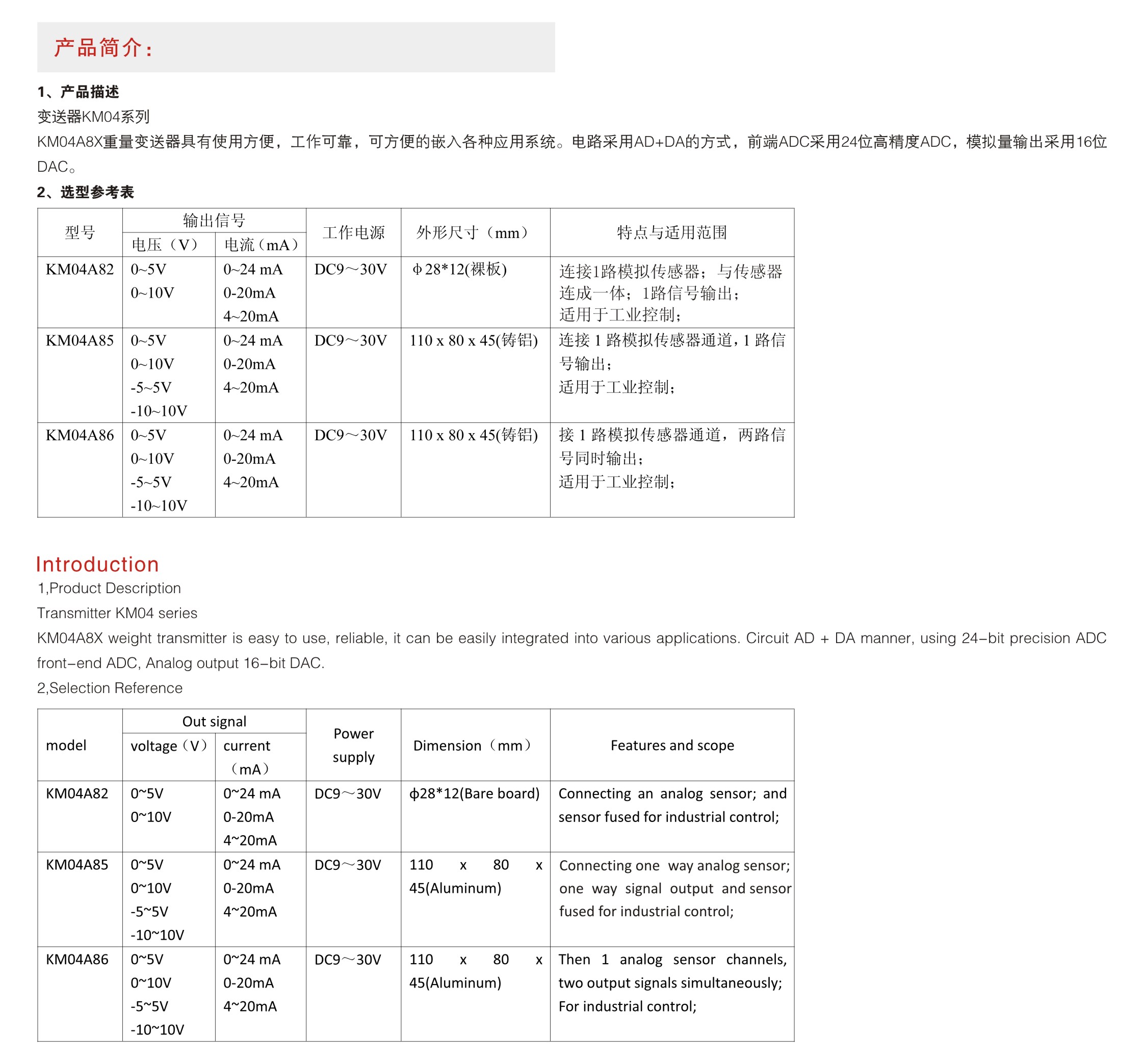The width and height of the screenshot is (1144, 1064).
Task: Click the Transmitter KM04 series text
Action: [x=117, y=613]
